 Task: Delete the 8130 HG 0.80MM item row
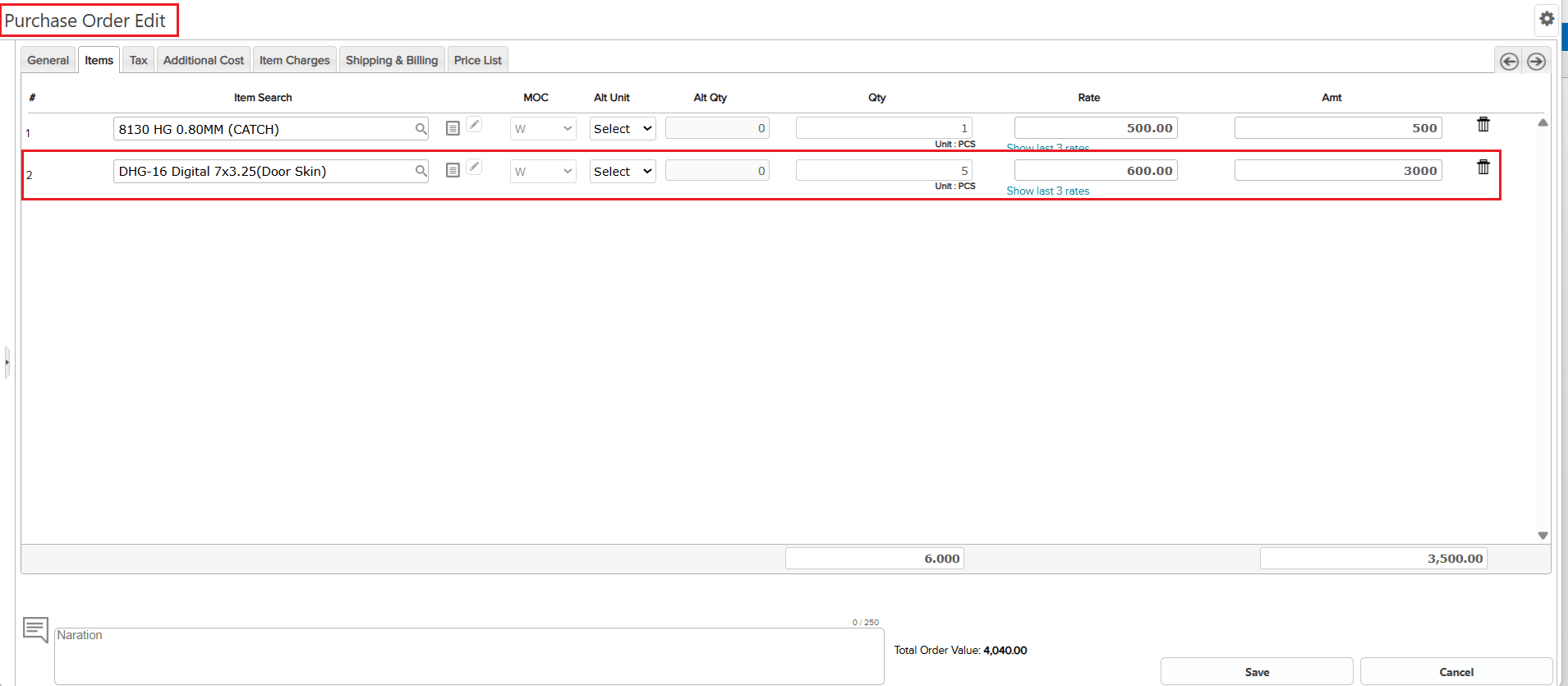1483,125
